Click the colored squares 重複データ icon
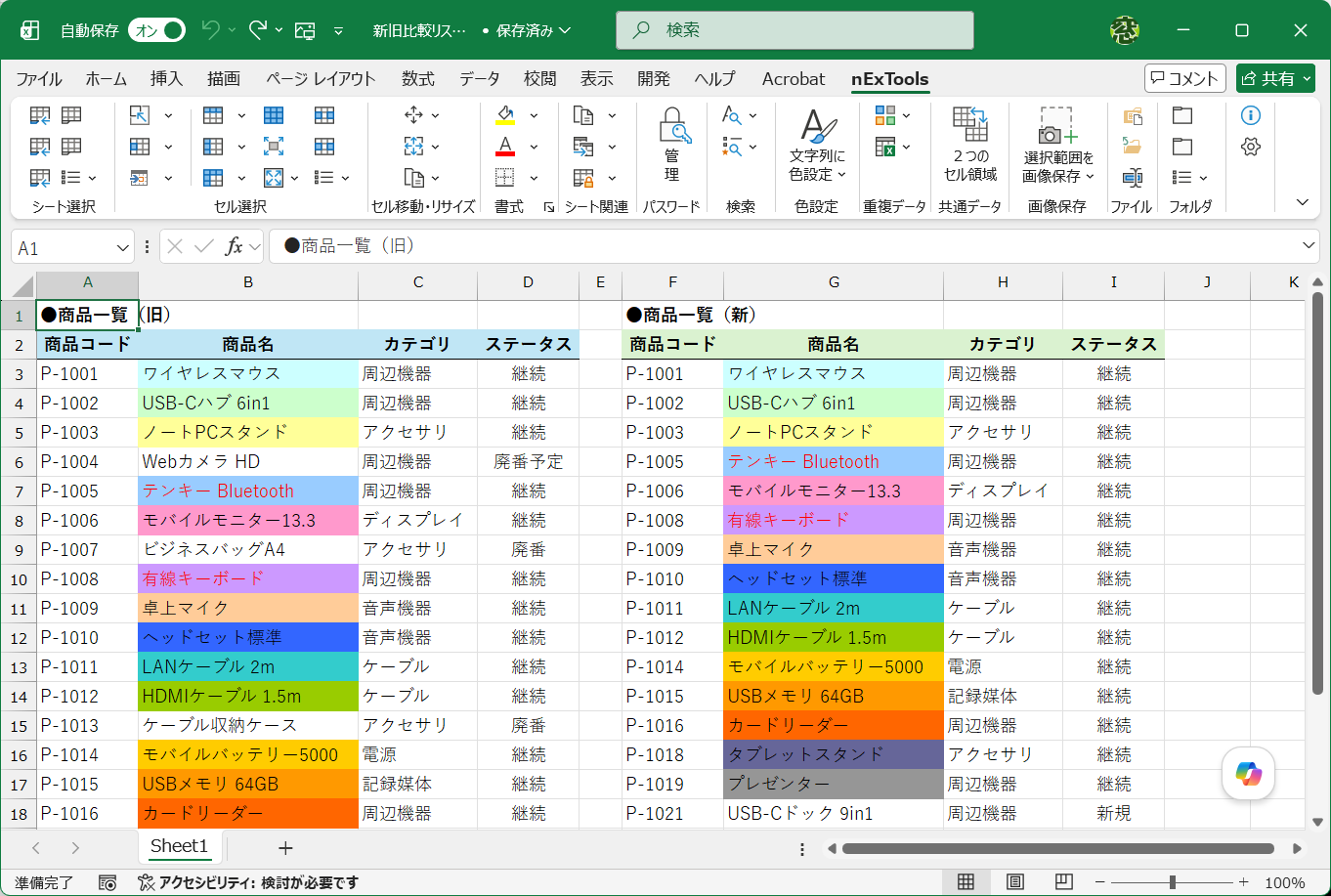Screen dimensions: 1331x896 coord(885,115)
